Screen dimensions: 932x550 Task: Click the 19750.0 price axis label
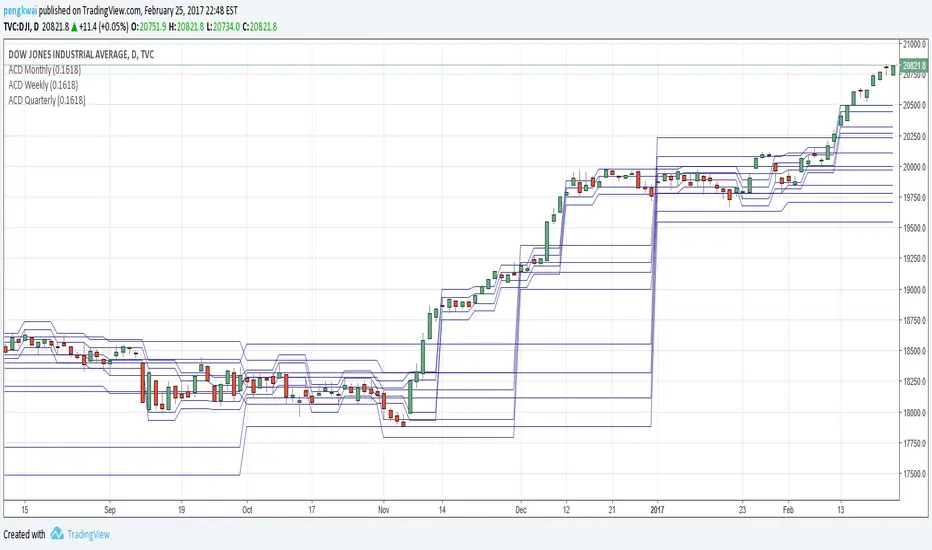[914, 197]
